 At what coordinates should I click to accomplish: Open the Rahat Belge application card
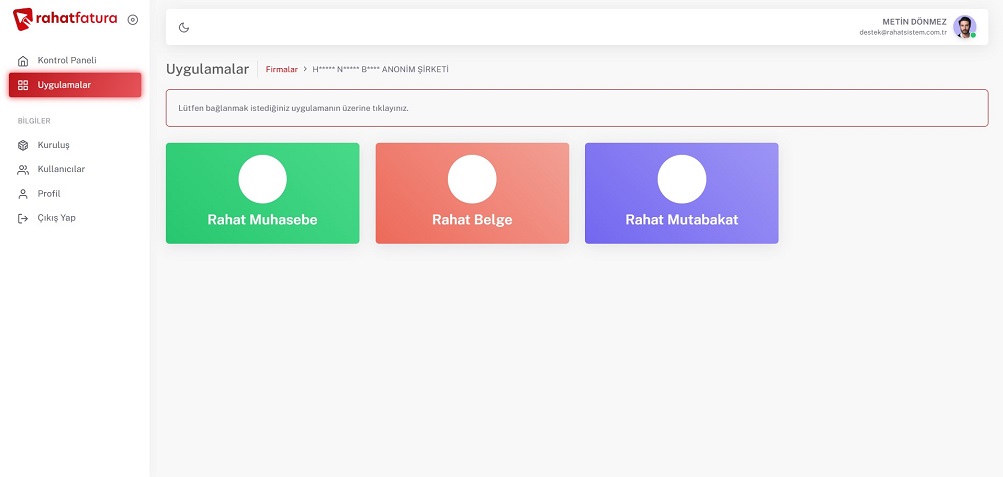click(x=472, y=193)
